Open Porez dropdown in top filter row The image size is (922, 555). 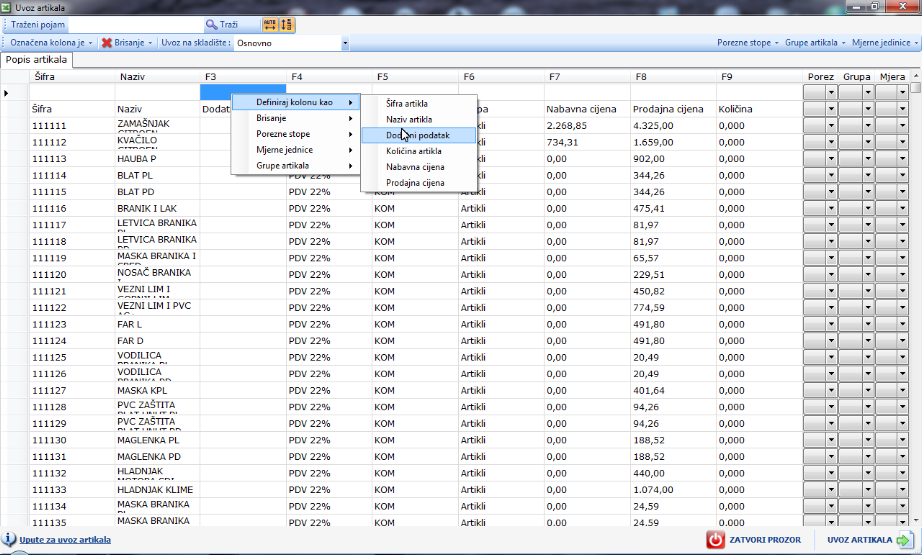pyautogui.click(x=831, y=93)
